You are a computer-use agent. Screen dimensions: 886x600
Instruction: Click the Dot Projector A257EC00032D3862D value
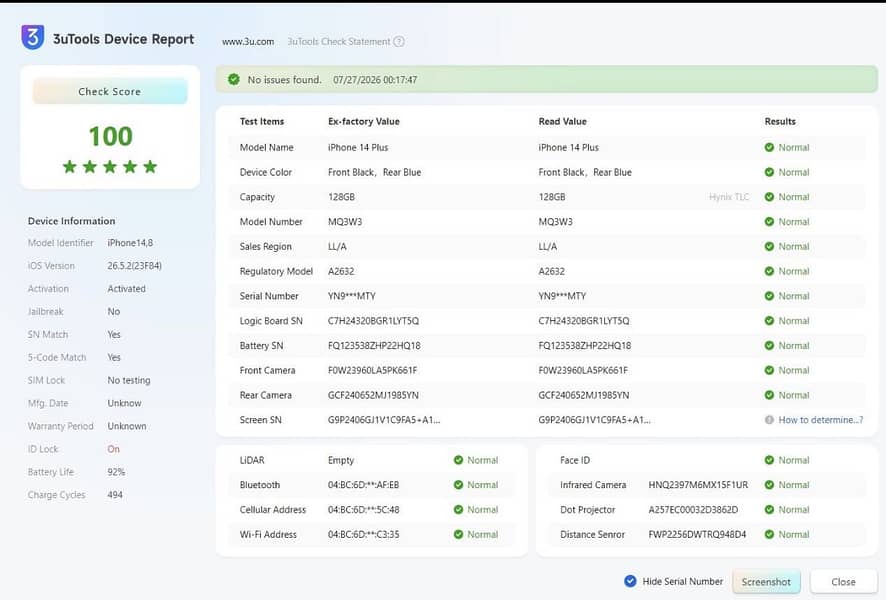(693, 510)
